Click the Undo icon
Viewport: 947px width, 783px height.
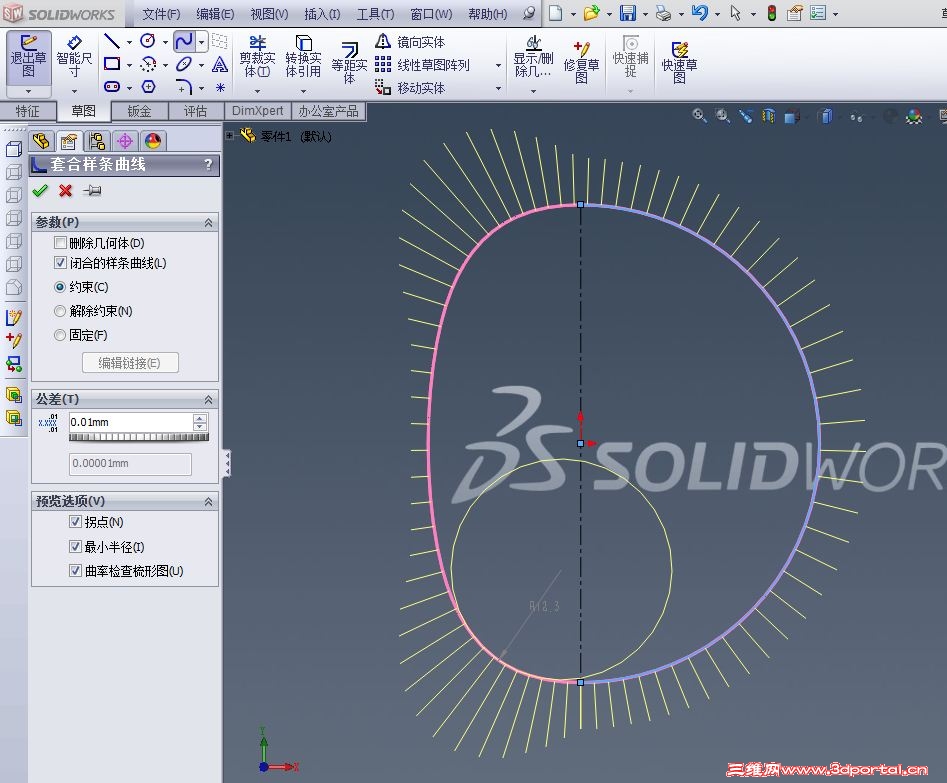(x=699, y=13)
